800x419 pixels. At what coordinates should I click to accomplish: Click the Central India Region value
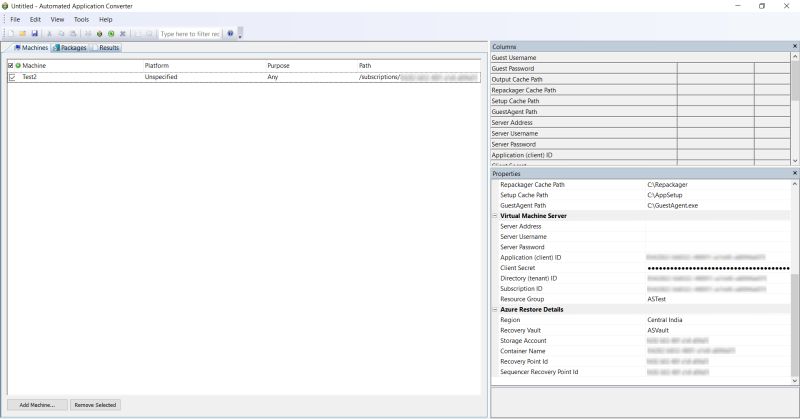coord(665,320)
